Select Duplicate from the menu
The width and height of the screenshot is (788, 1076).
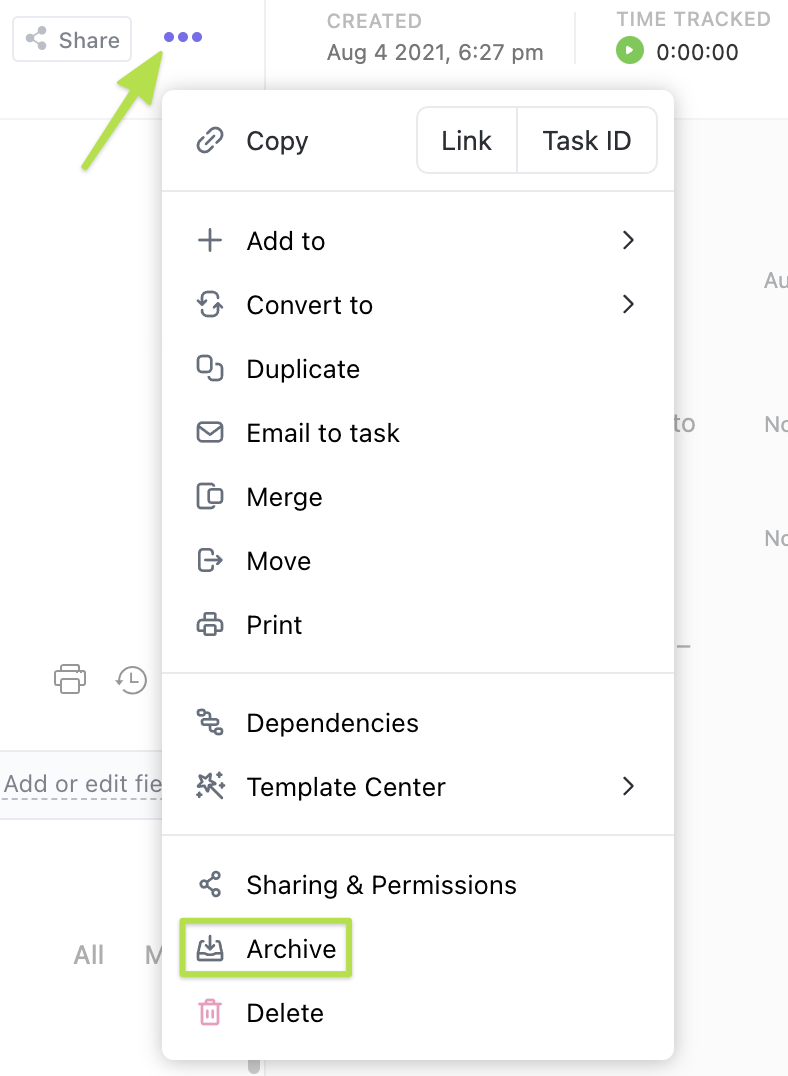303,369
